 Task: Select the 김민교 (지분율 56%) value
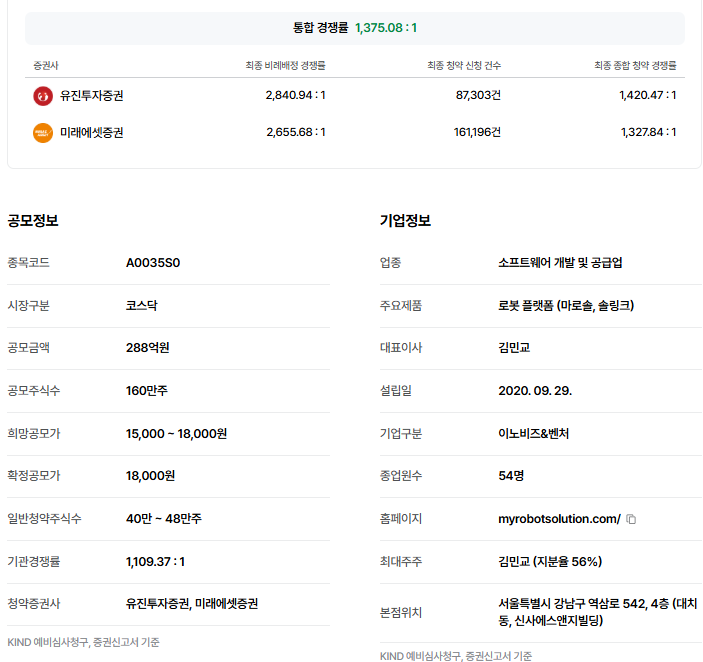pyautogui.click(x=550, y=562)
